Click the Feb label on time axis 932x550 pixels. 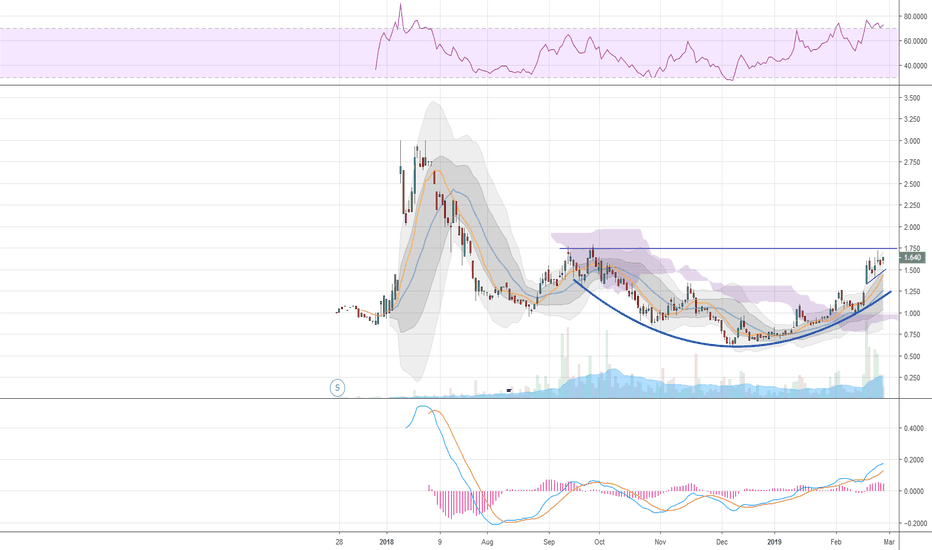click(836, 542)
